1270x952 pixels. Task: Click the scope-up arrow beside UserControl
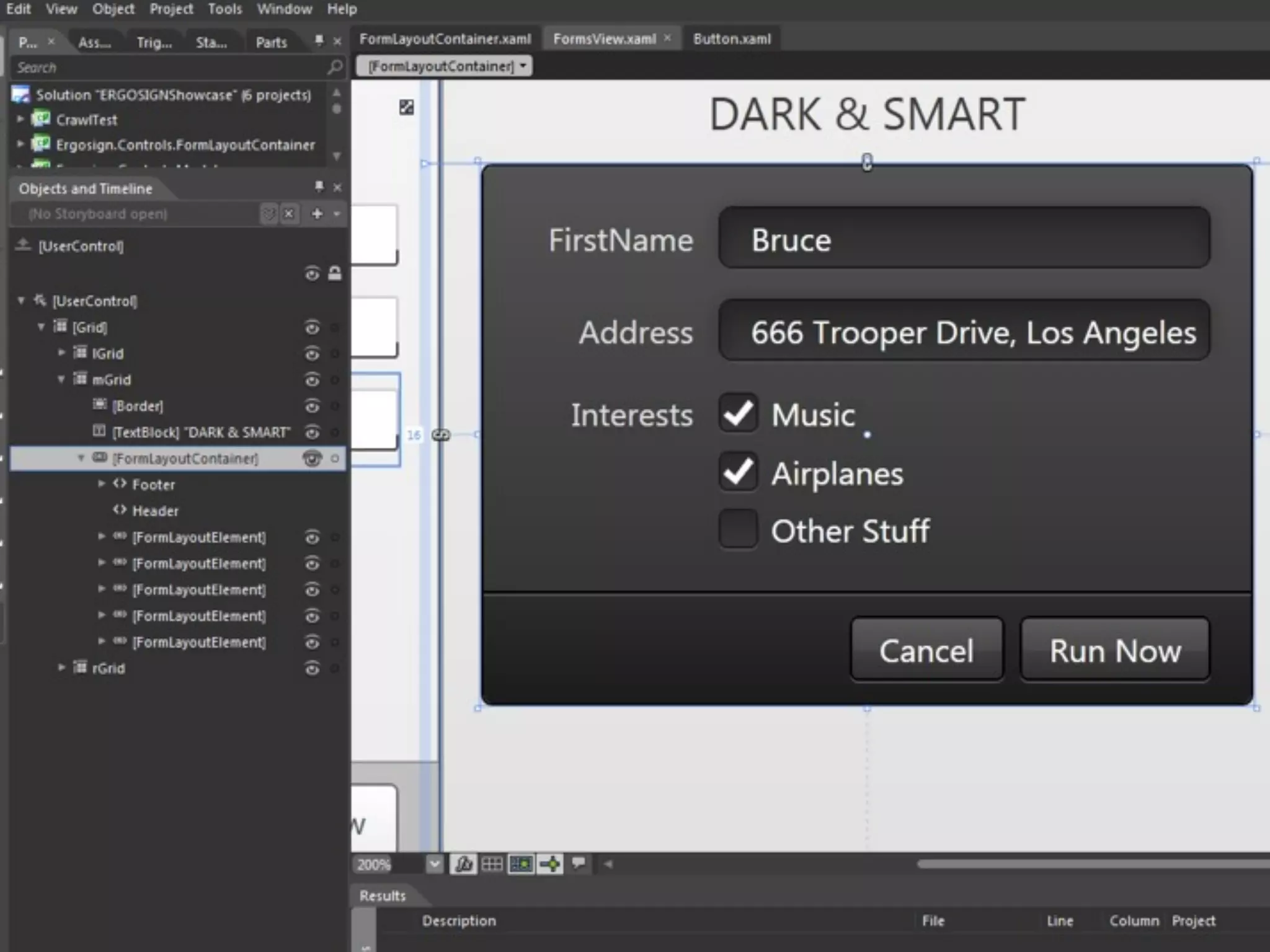tap(23, 245)
